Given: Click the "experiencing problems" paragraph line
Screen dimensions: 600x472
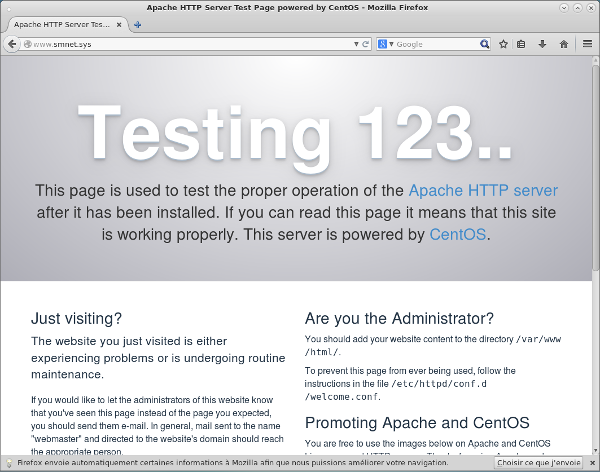Looking at the screenshot, I should pyautogui.click(x=158, y=358).
